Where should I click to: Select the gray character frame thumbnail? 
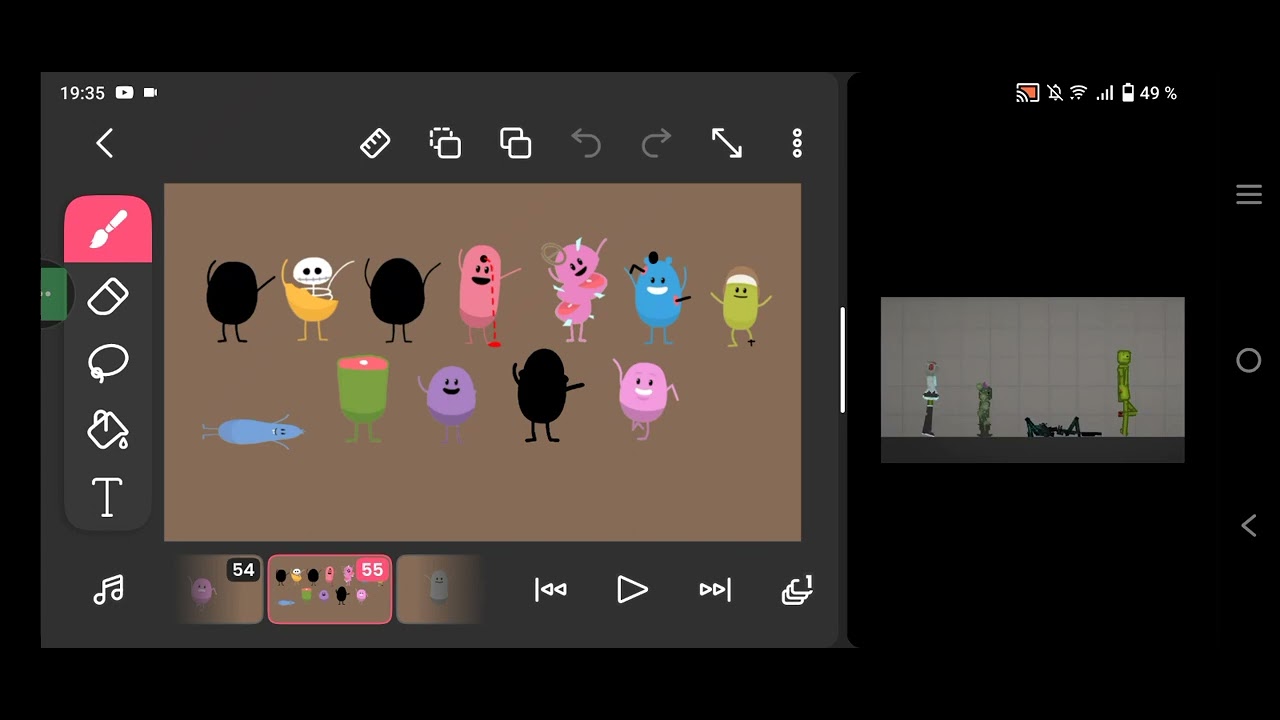[440, 590]
